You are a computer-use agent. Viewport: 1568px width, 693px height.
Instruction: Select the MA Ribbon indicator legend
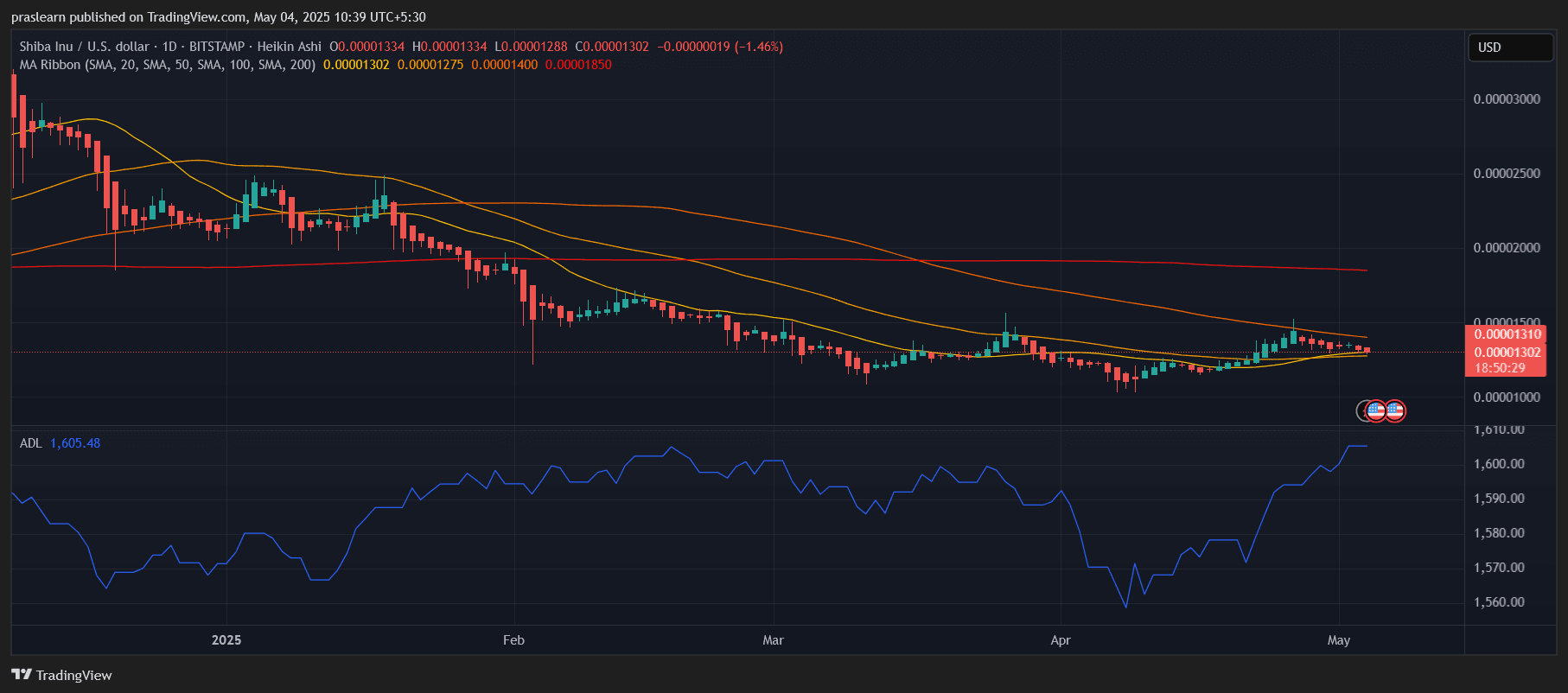pos(167,65)
